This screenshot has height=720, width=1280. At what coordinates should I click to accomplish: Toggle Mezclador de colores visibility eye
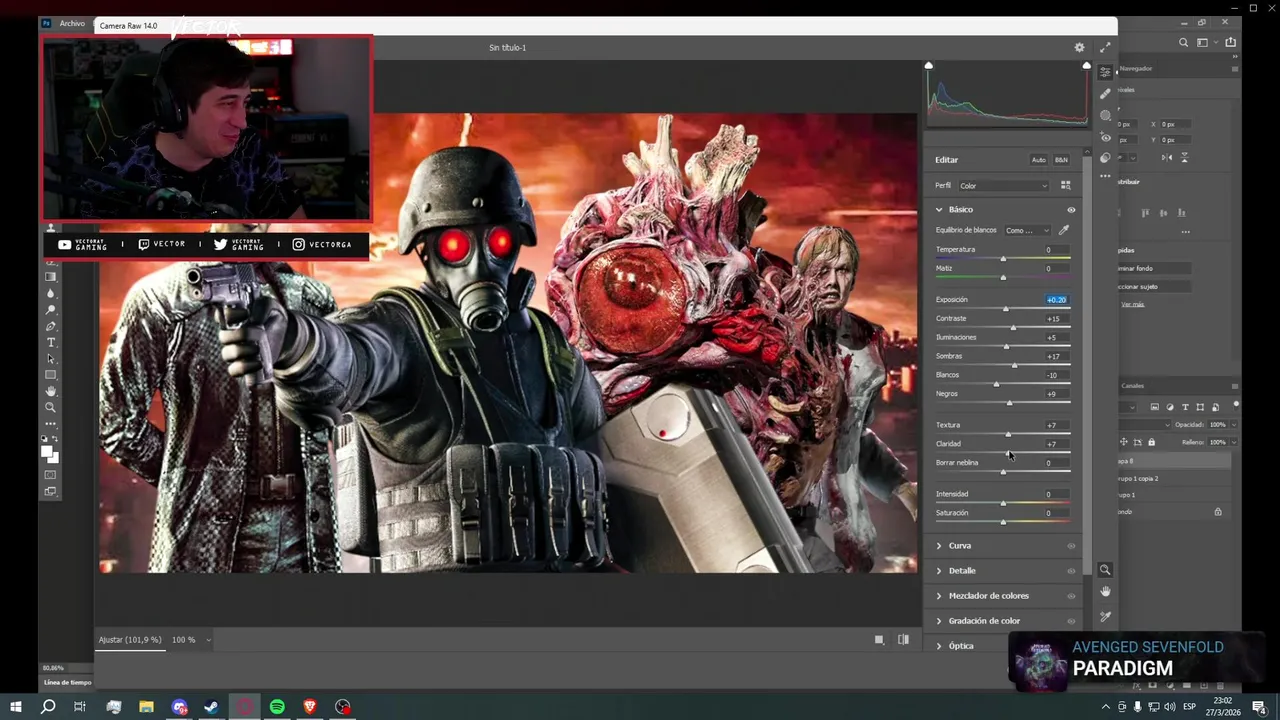[1071, 596]
